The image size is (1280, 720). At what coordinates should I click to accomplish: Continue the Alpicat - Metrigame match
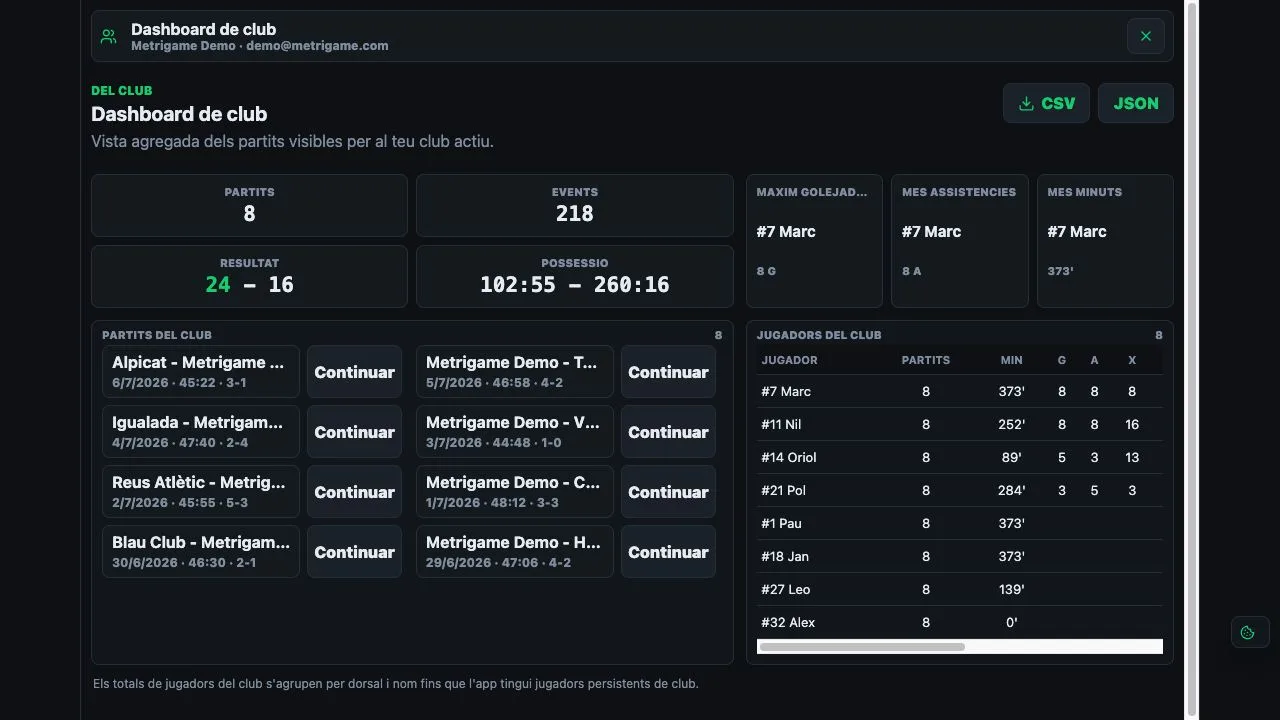point(354,372)
